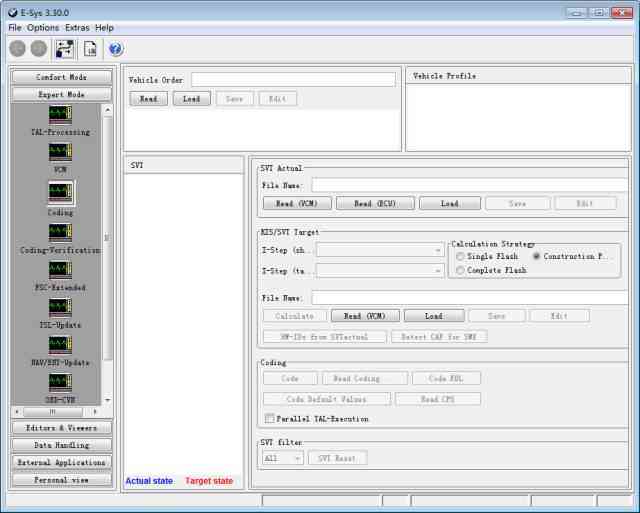This screenshot has height=513, width=640.
Task: Select the Coding module icon
Action: pos(60,193)
